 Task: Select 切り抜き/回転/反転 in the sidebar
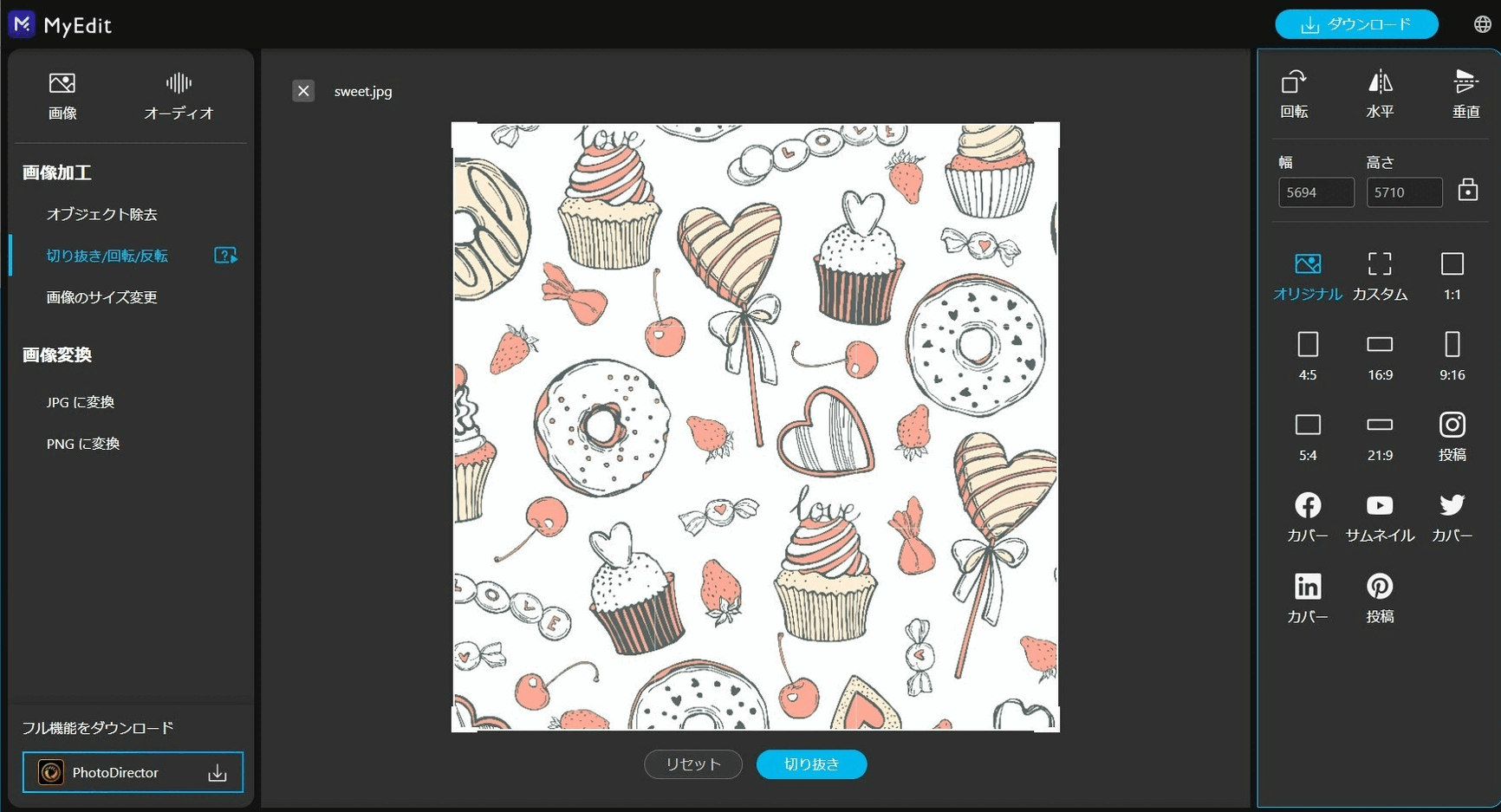pyautogui.click(x=107, y=256)
